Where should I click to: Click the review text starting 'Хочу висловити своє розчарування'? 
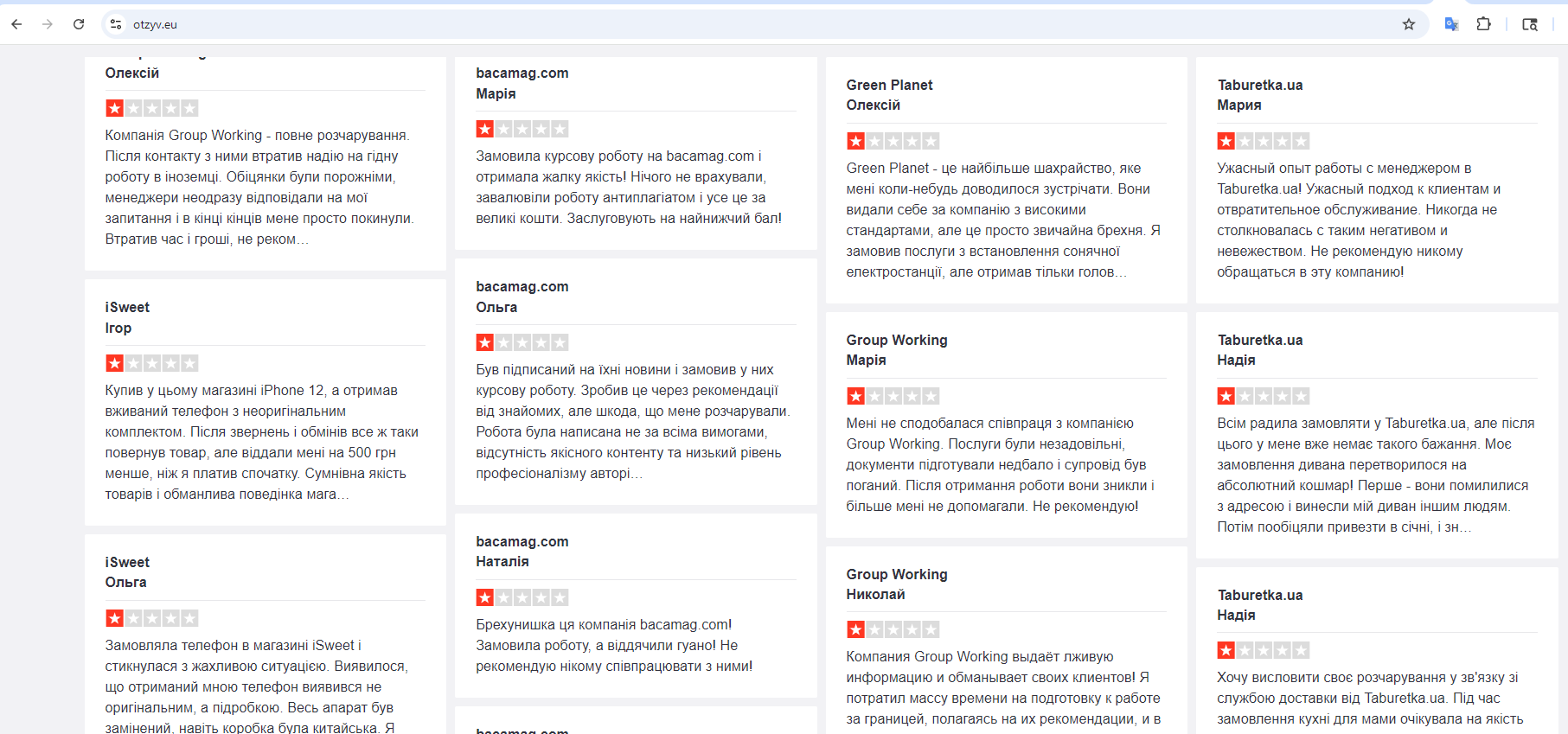point(1371,699)
